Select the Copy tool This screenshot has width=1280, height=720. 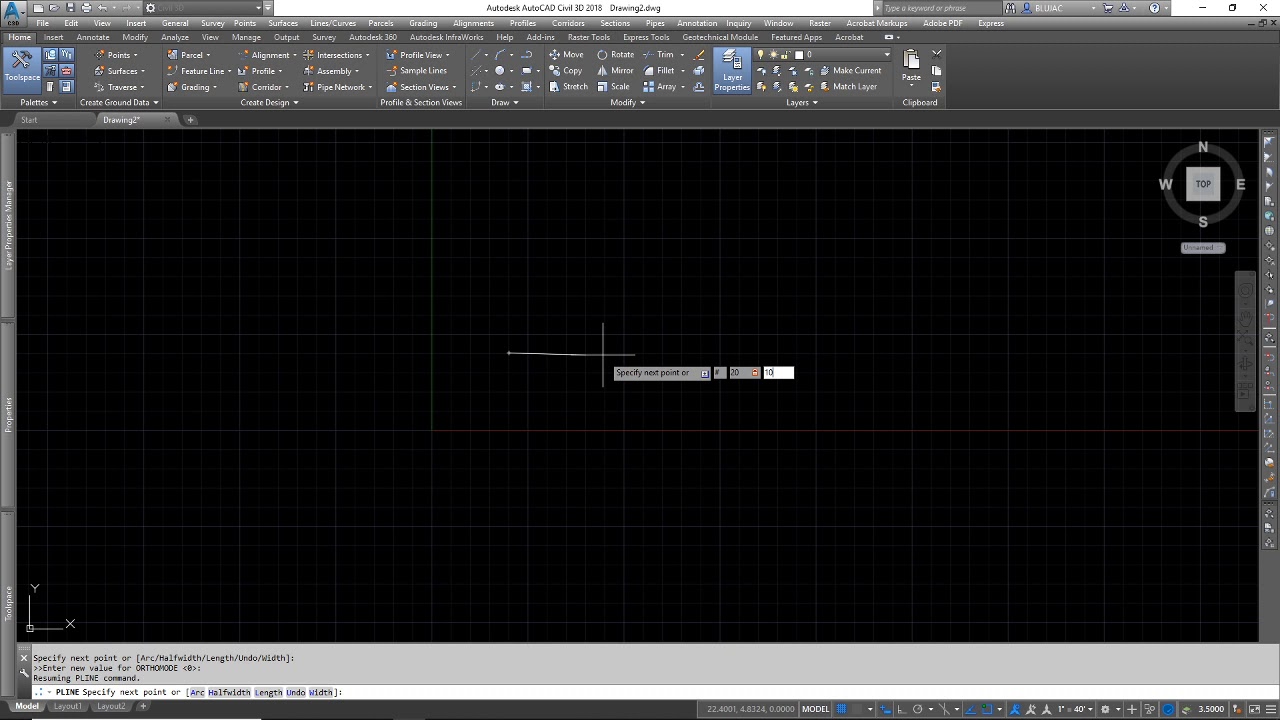click(x=565, y=71)
